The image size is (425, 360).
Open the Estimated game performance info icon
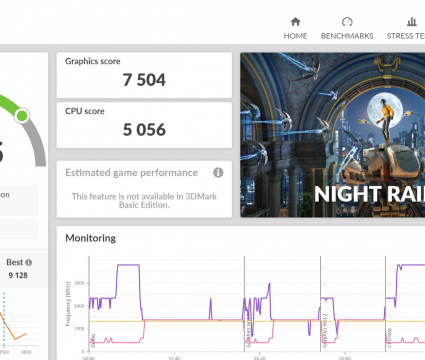tap(218, 173)
